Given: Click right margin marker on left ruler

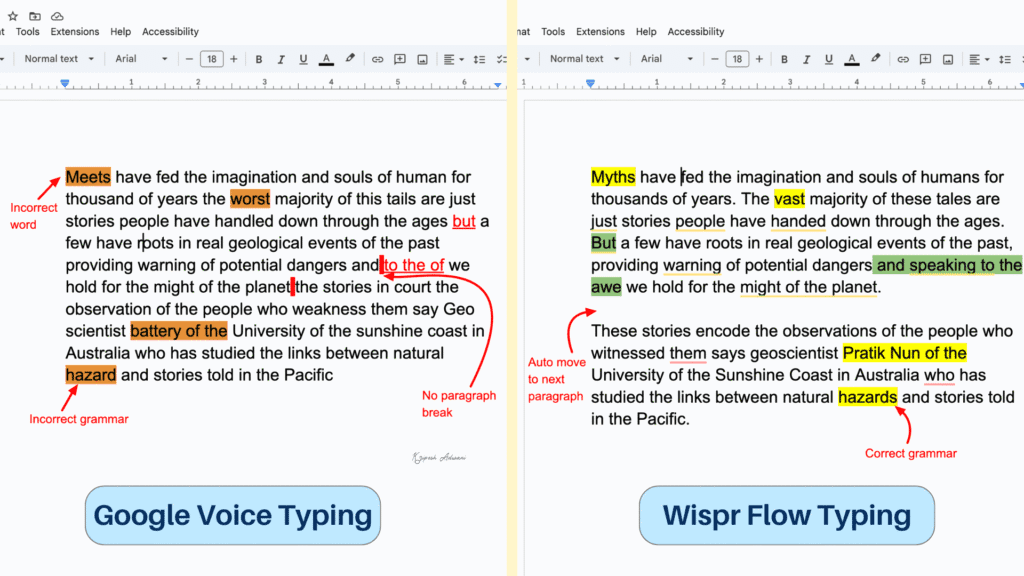Looking at the screenshot, I should point(498,85).
